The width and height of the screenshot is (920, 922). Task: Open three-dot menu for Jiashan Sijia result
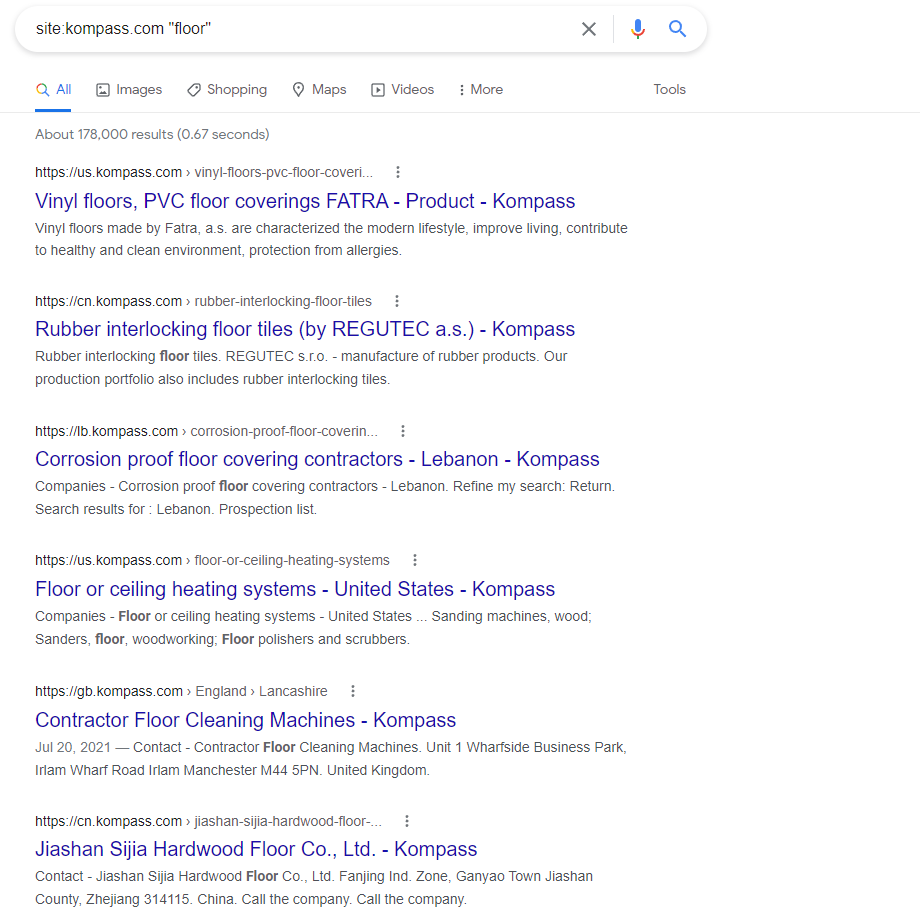tap(407, 821)
